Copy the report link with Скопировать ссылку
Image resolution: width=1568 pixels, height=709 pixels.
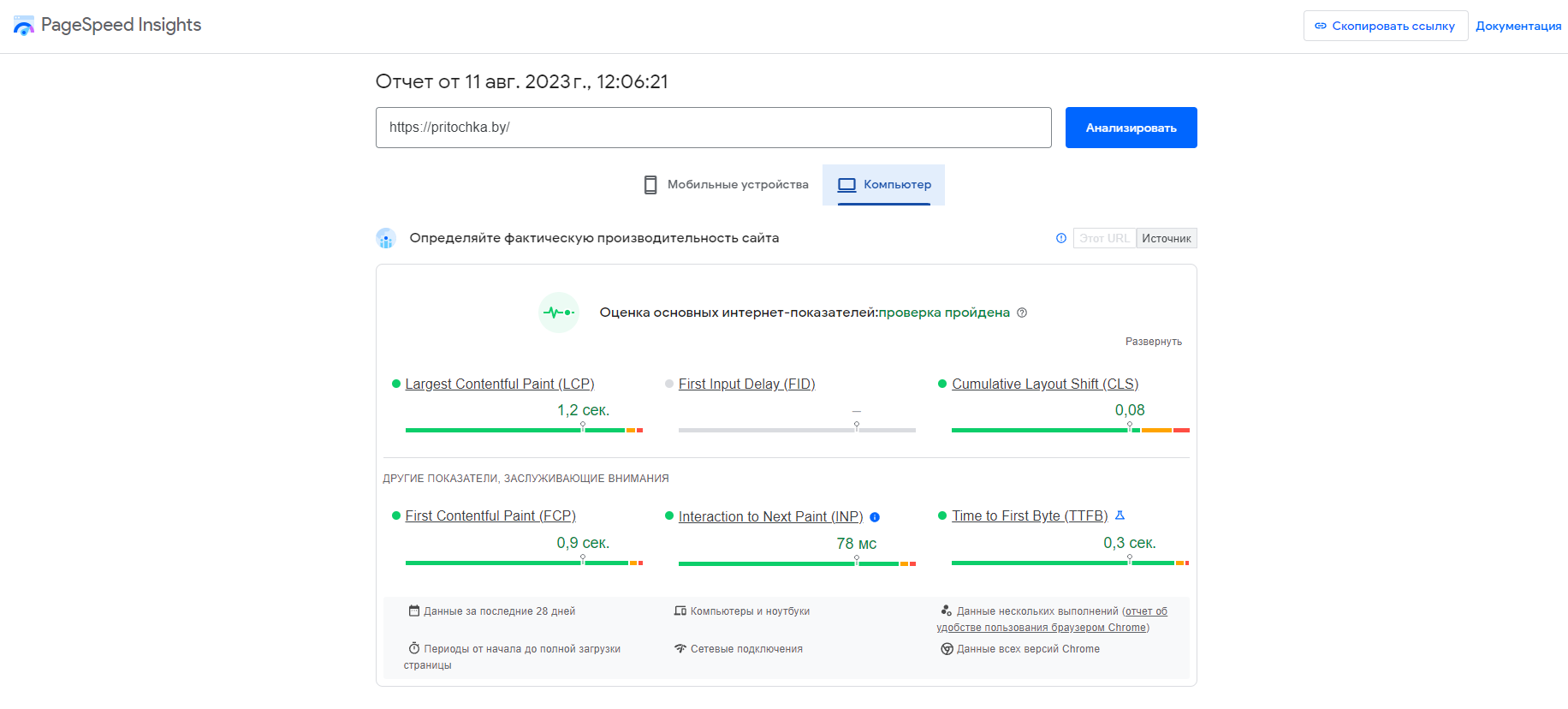[1385, 26]
